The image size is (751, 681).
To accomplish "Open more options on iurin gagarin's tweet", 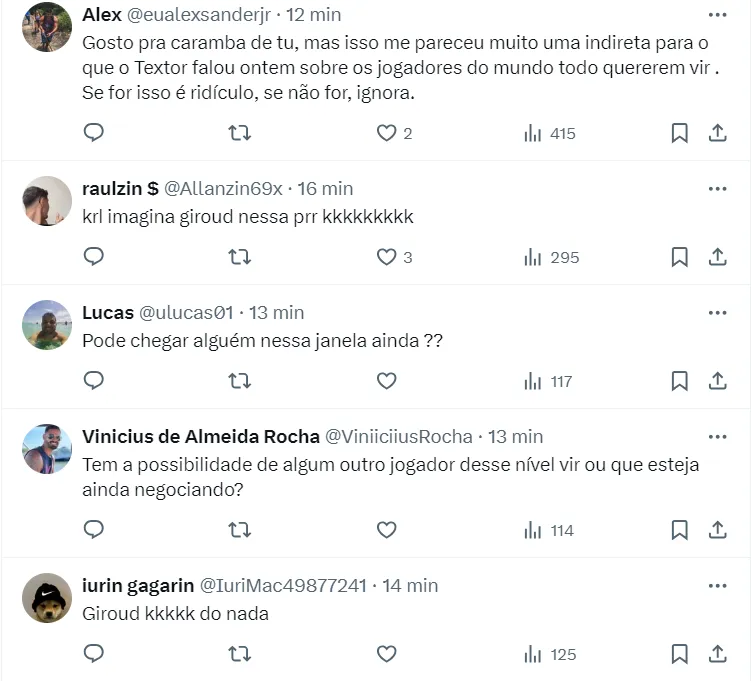I will click(717, 586).
